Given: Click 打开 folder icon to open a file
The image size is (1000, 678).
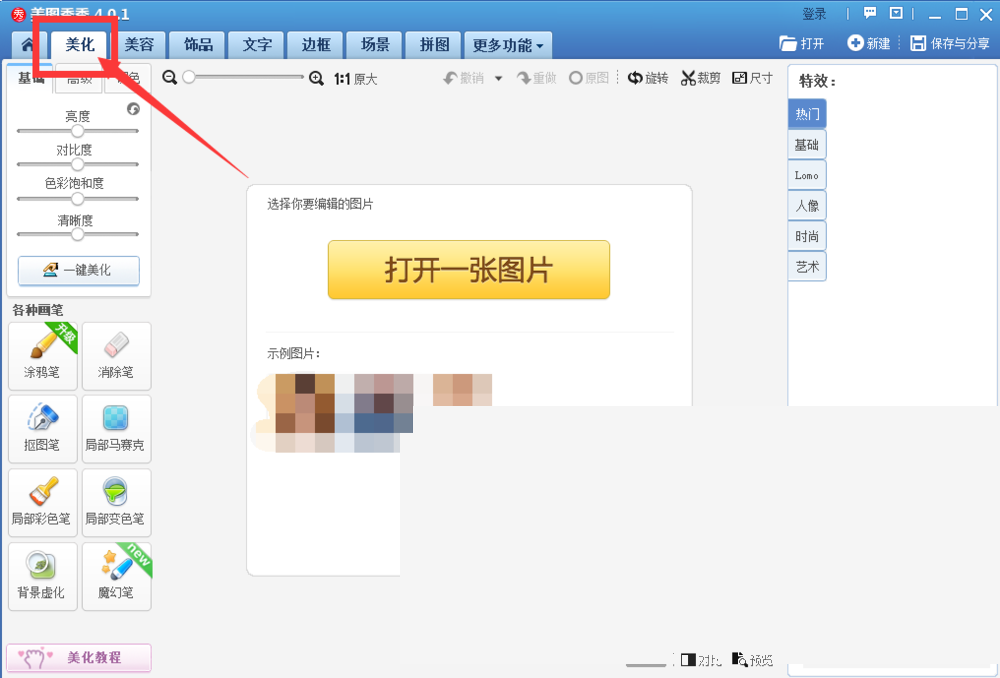Looking at the screenshot, I should point(802,43).
